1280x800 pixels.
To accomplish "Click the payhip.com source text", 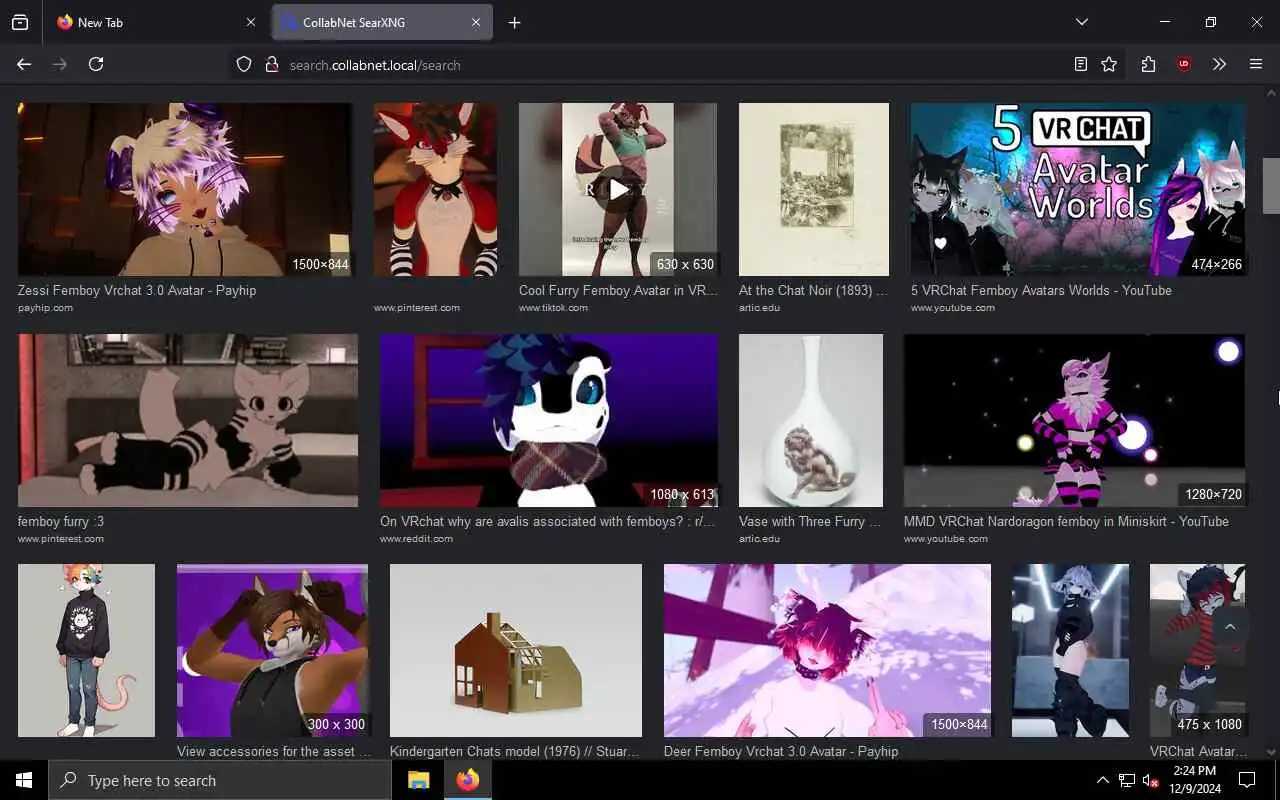I will [x=45, y=307].
